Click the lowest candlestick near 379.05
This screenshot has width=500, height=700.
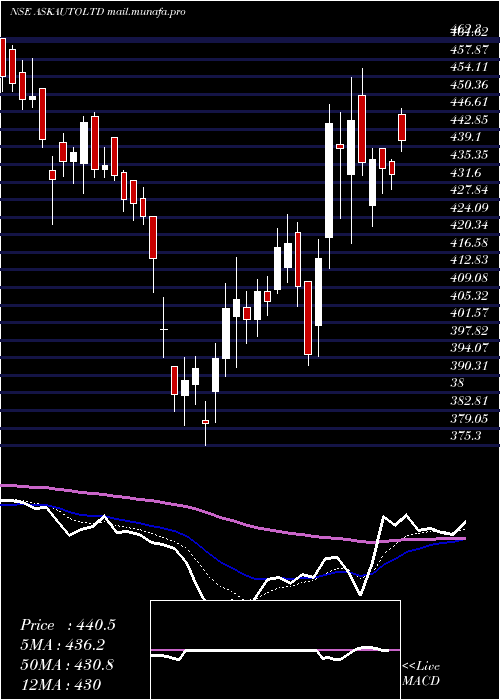pyautogui.click(x=205, y=422)
